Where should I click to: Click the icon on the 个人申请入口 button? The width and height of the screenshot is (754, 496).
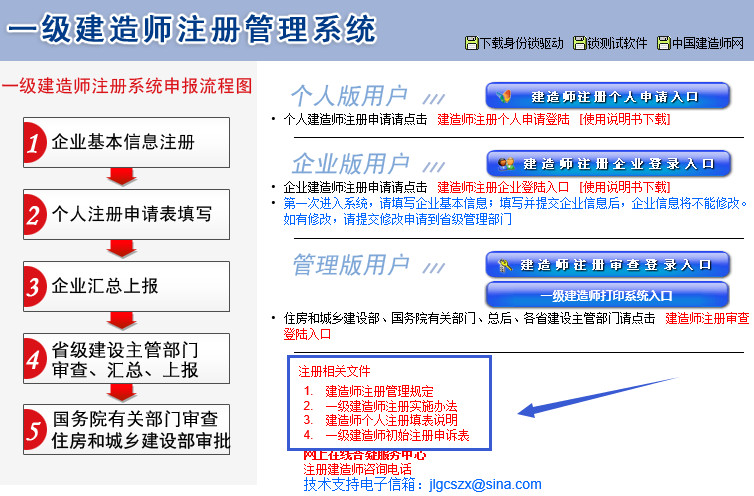click(x=507, y=97)
